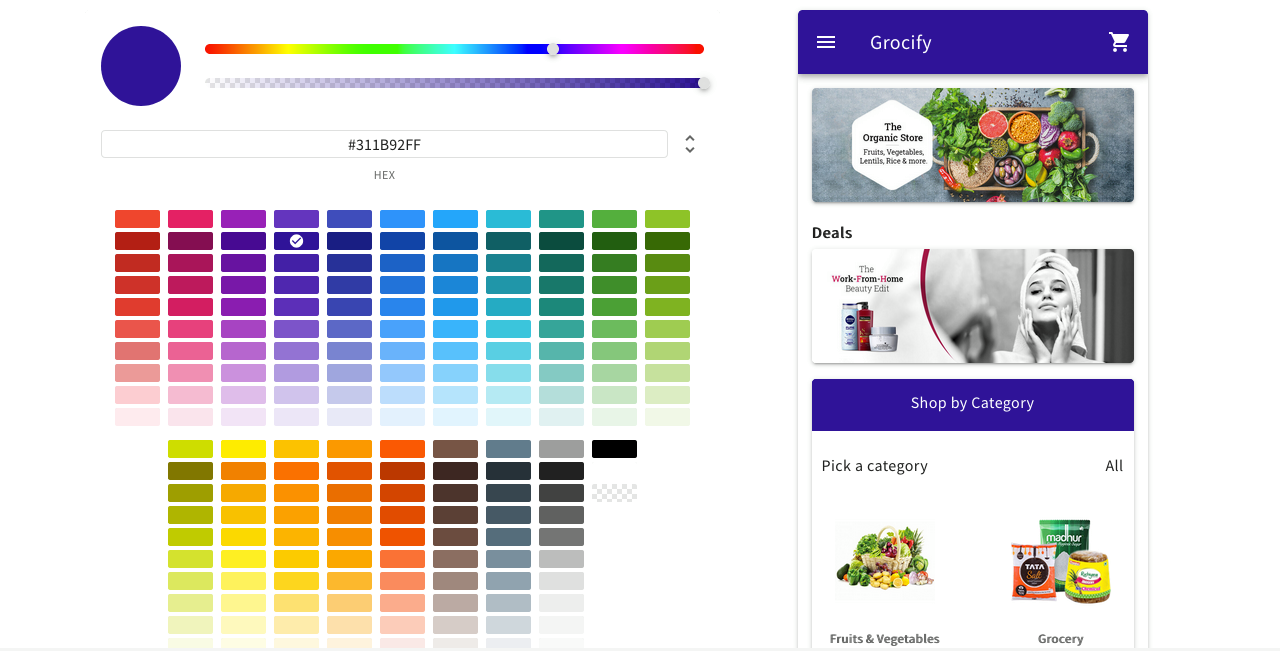The width and height of the screenshot is (1280, 651).
Task: Cycle color format with the up chevron
Action: (690, 137)
